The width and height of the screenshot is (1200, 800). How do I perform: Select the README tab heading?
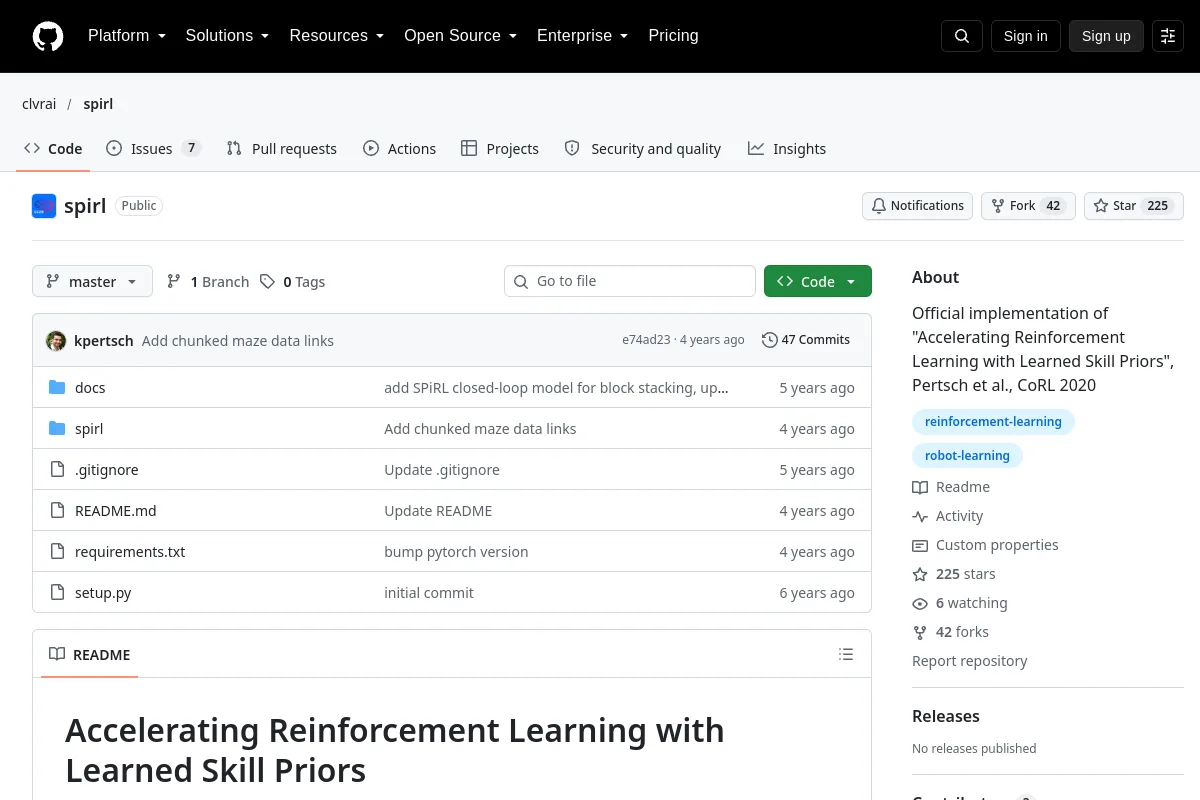pyautogui.click(x=89, y=655)
